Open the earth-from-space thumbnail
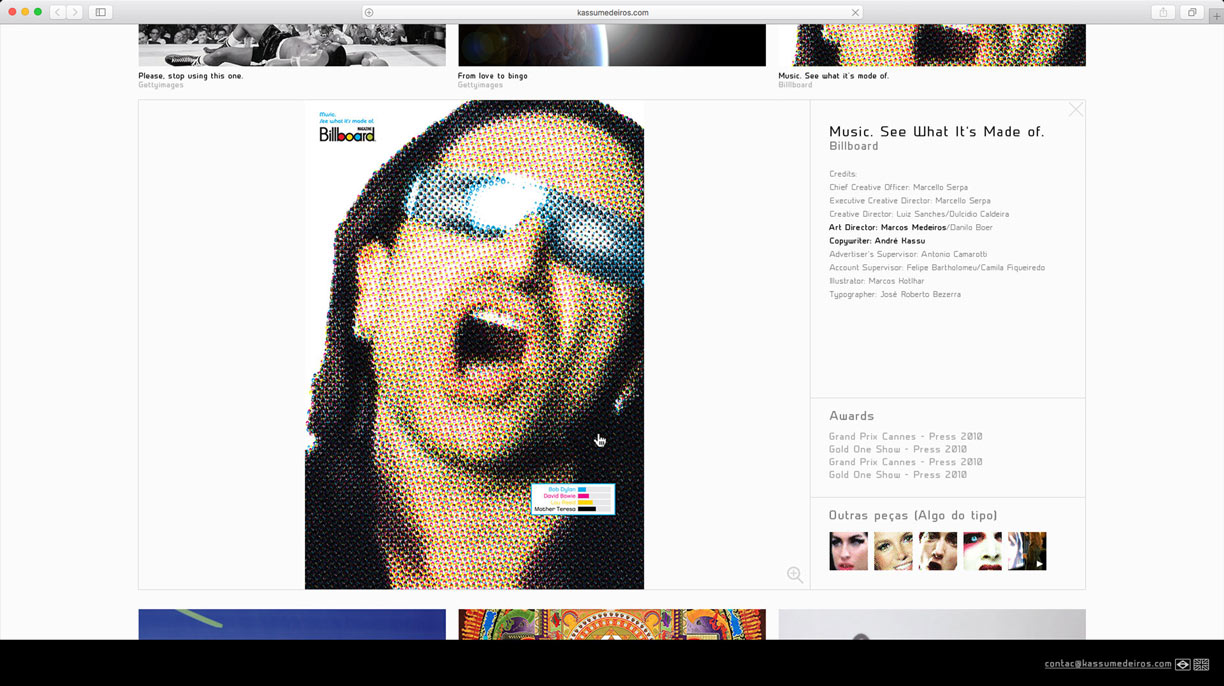The image size is (1224, 686). pyautogui.click(x=612, y=45)
